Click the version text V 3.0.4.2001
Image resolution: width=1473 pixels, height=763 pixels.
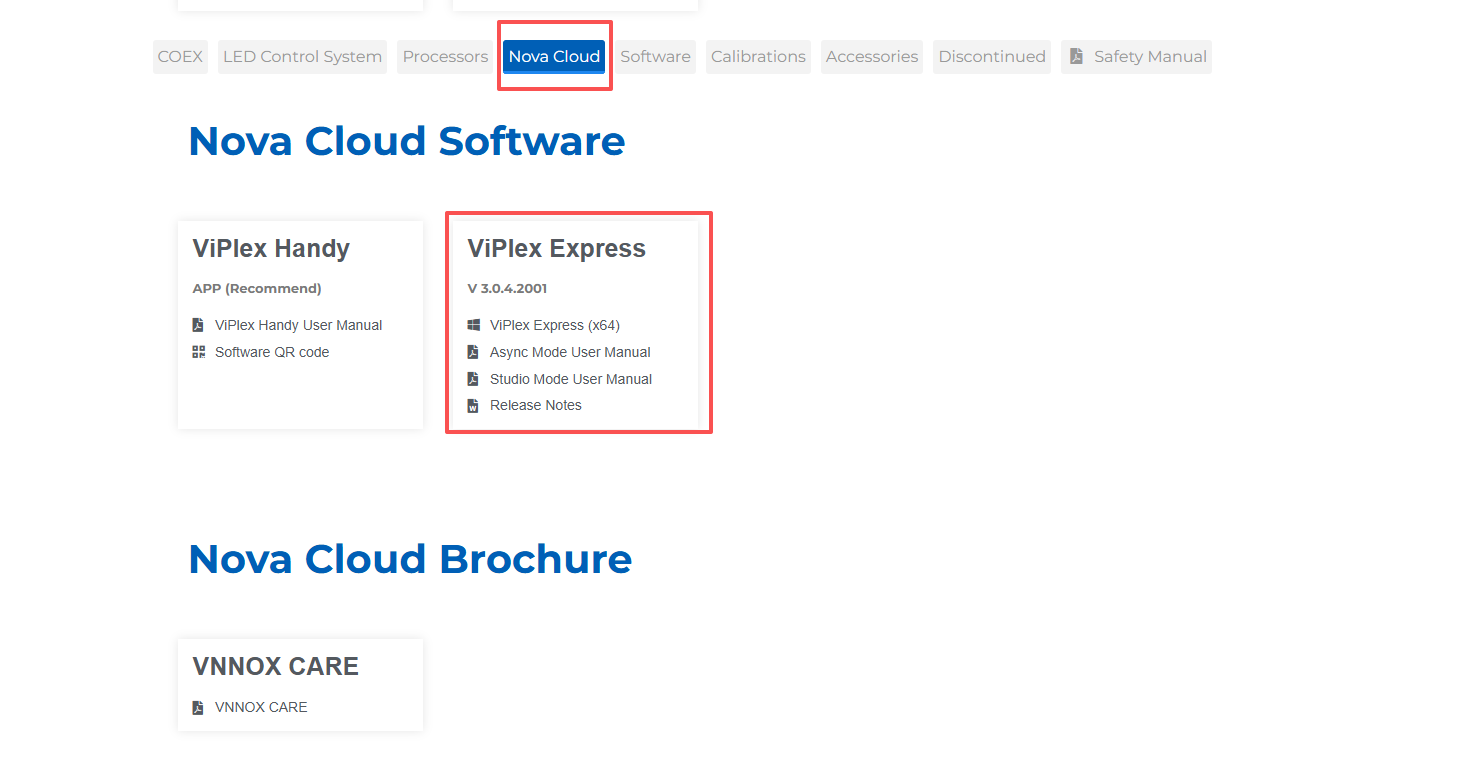(507, 289)
